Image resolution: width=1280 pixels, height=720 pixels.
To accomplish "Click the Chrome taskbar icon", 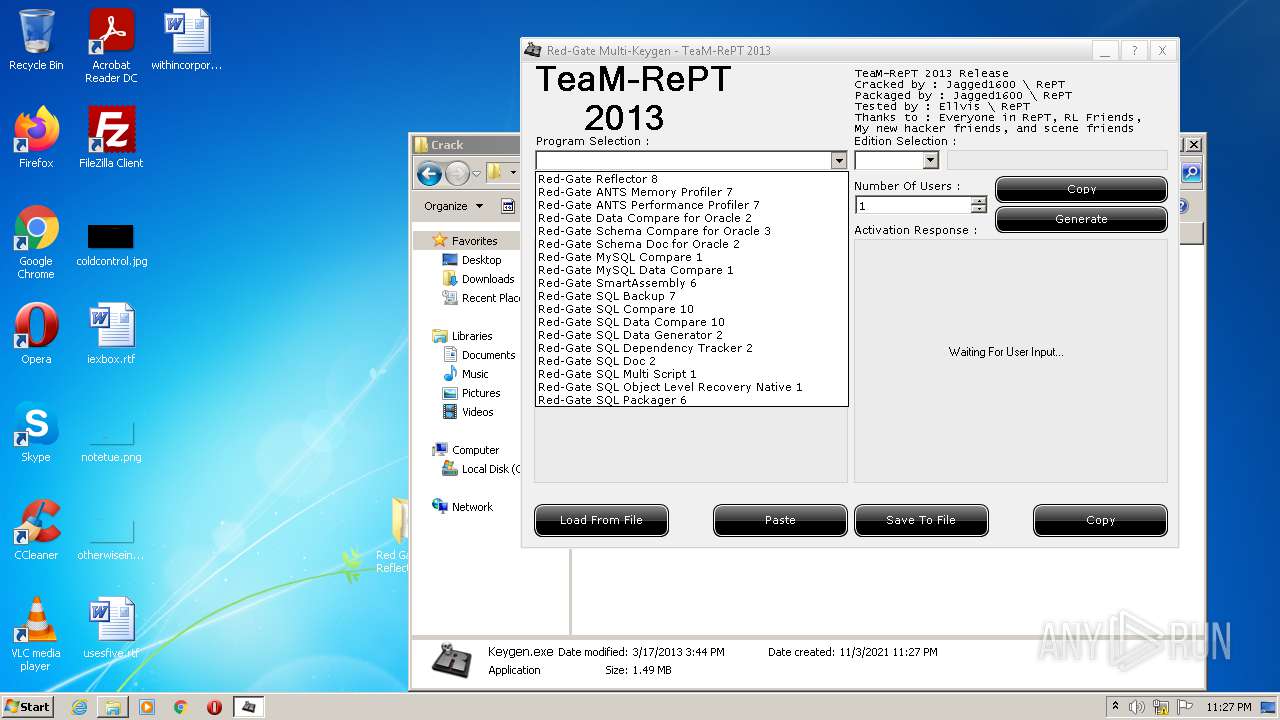I will 181,707.
